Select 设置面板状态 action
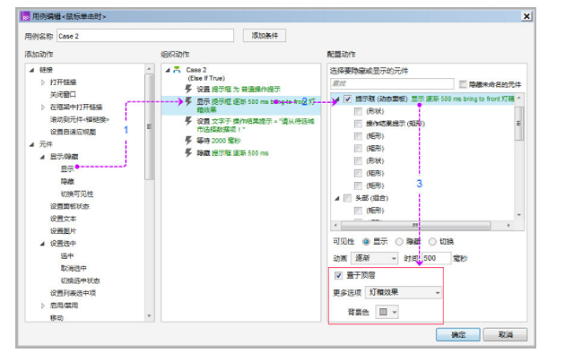565x362 pixels. click(x=70, y=206)
